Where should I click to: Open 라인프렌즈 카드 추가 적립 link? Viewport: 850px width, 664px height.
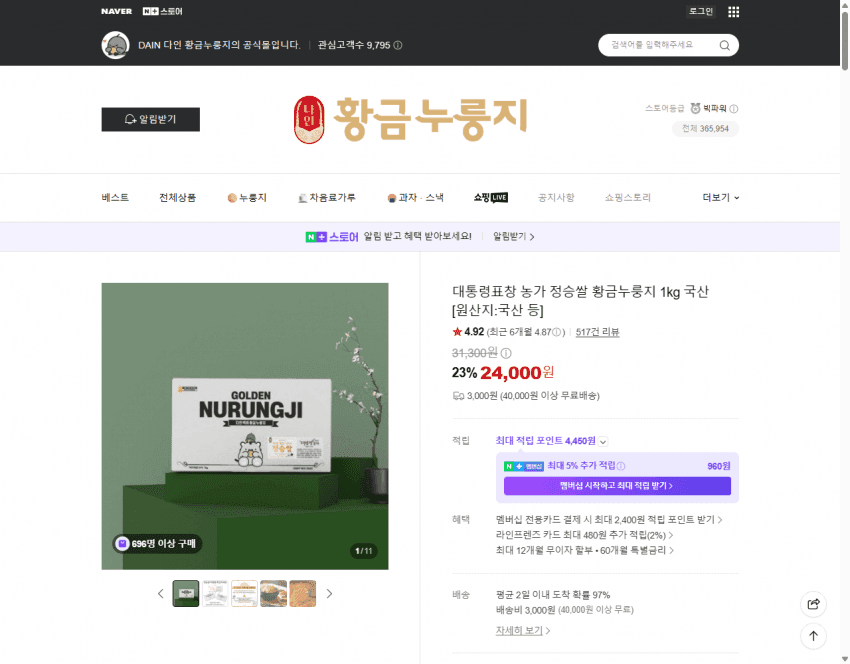tap(584, 535)
